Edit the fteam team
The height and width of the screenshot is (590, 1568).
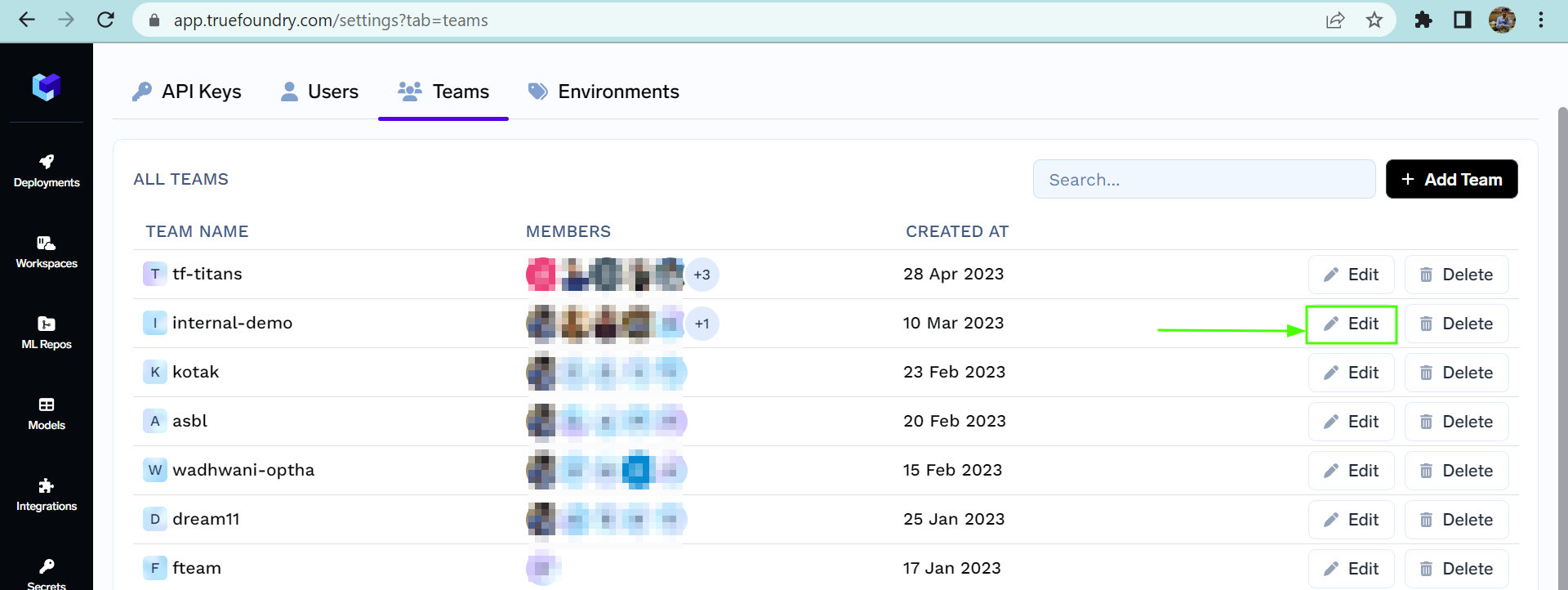[x=1352, y=569]
